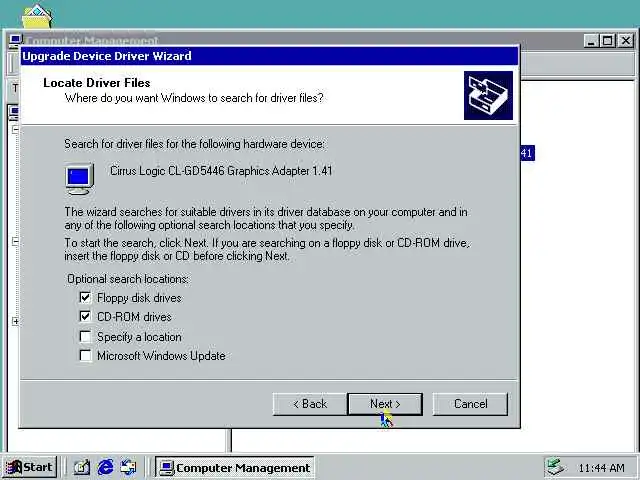Uncheck Floppy disk drives option
This screenshot has width=640, height=480.
point(85,298)
